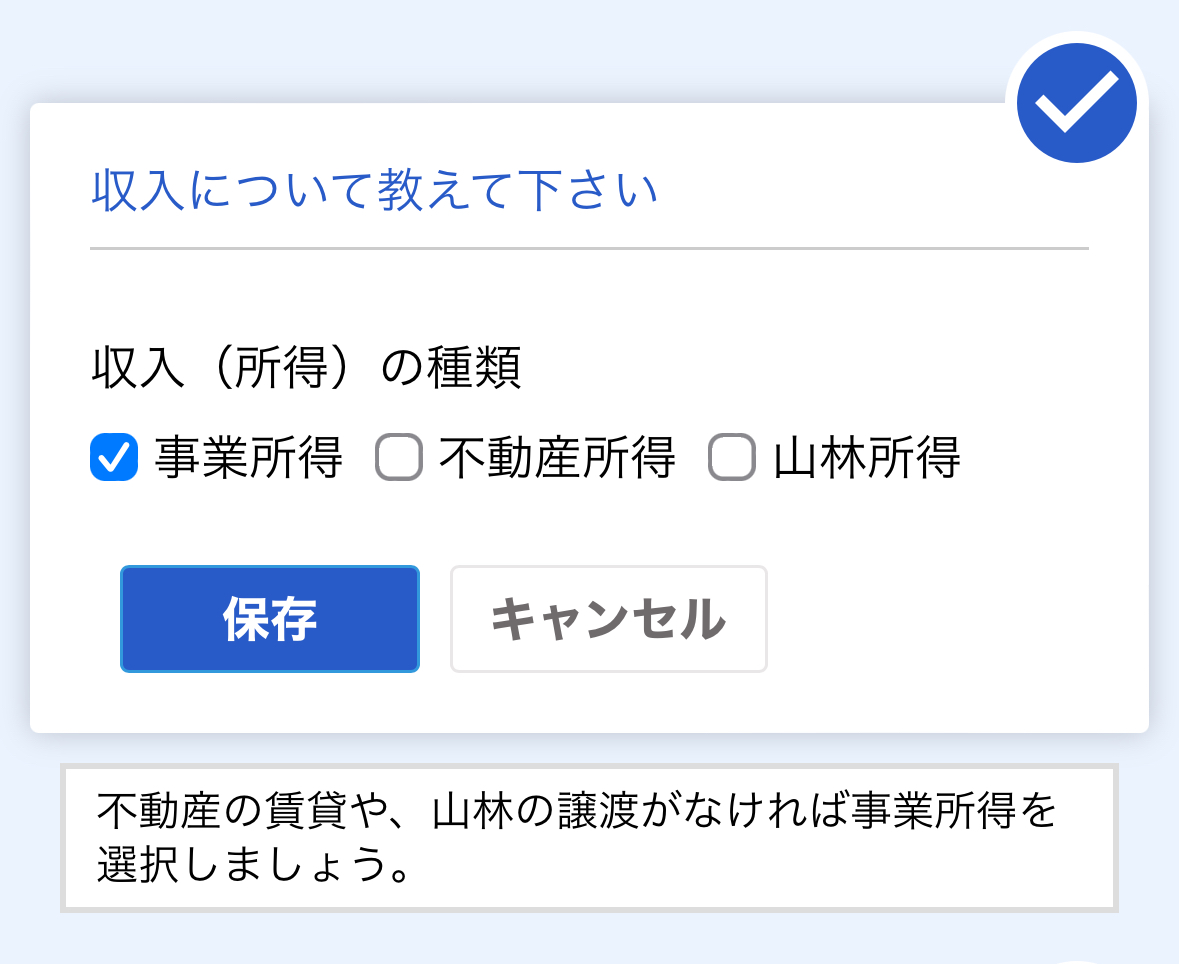Save the form with the 保存 button
The height and width of the screenshot is (964, 1179).
270,619
